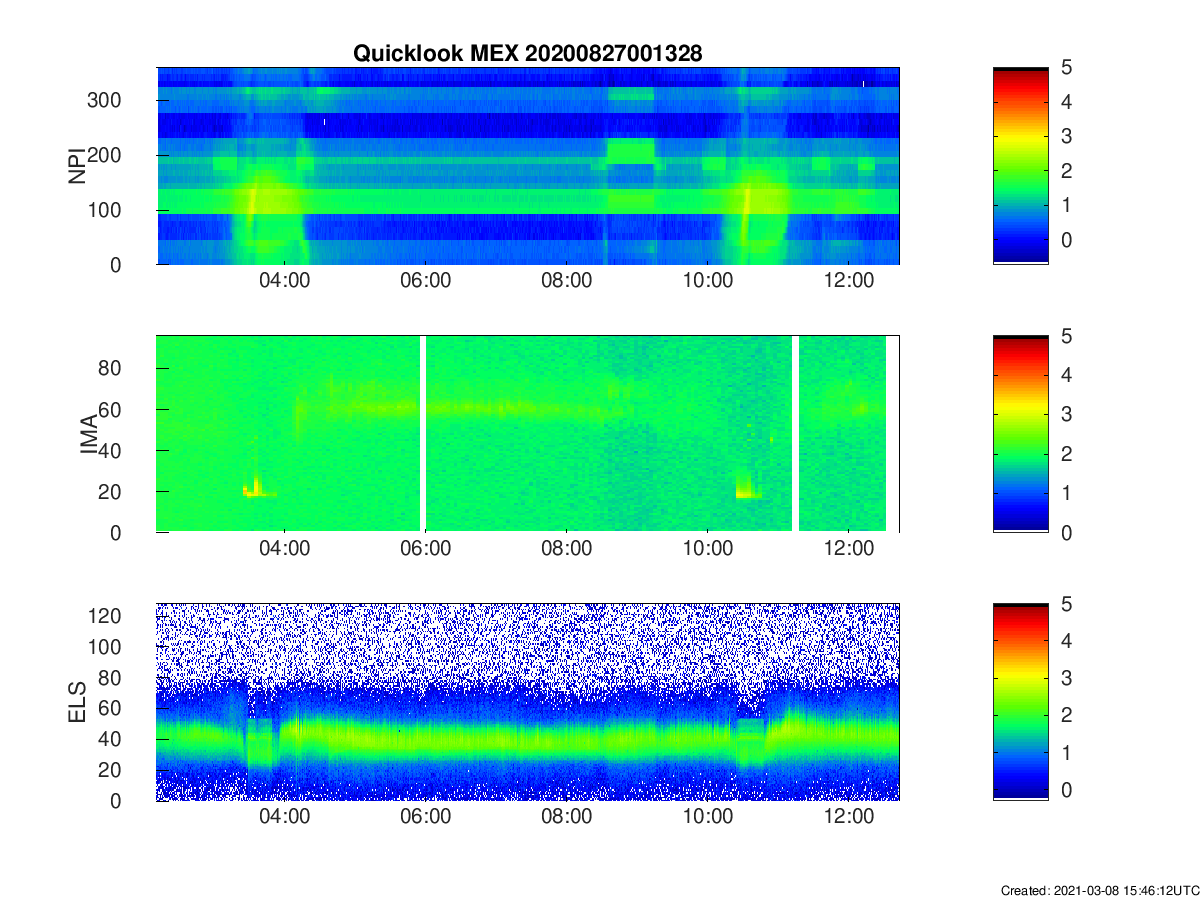Select the ELS spectrogram plot area
This screenshot has height=900, width=1200.
(528, 702)
